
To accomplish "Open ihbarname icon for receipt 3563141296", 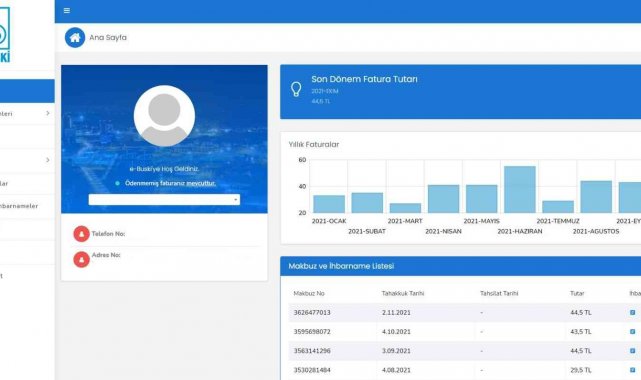I will [x=632, y=351].
